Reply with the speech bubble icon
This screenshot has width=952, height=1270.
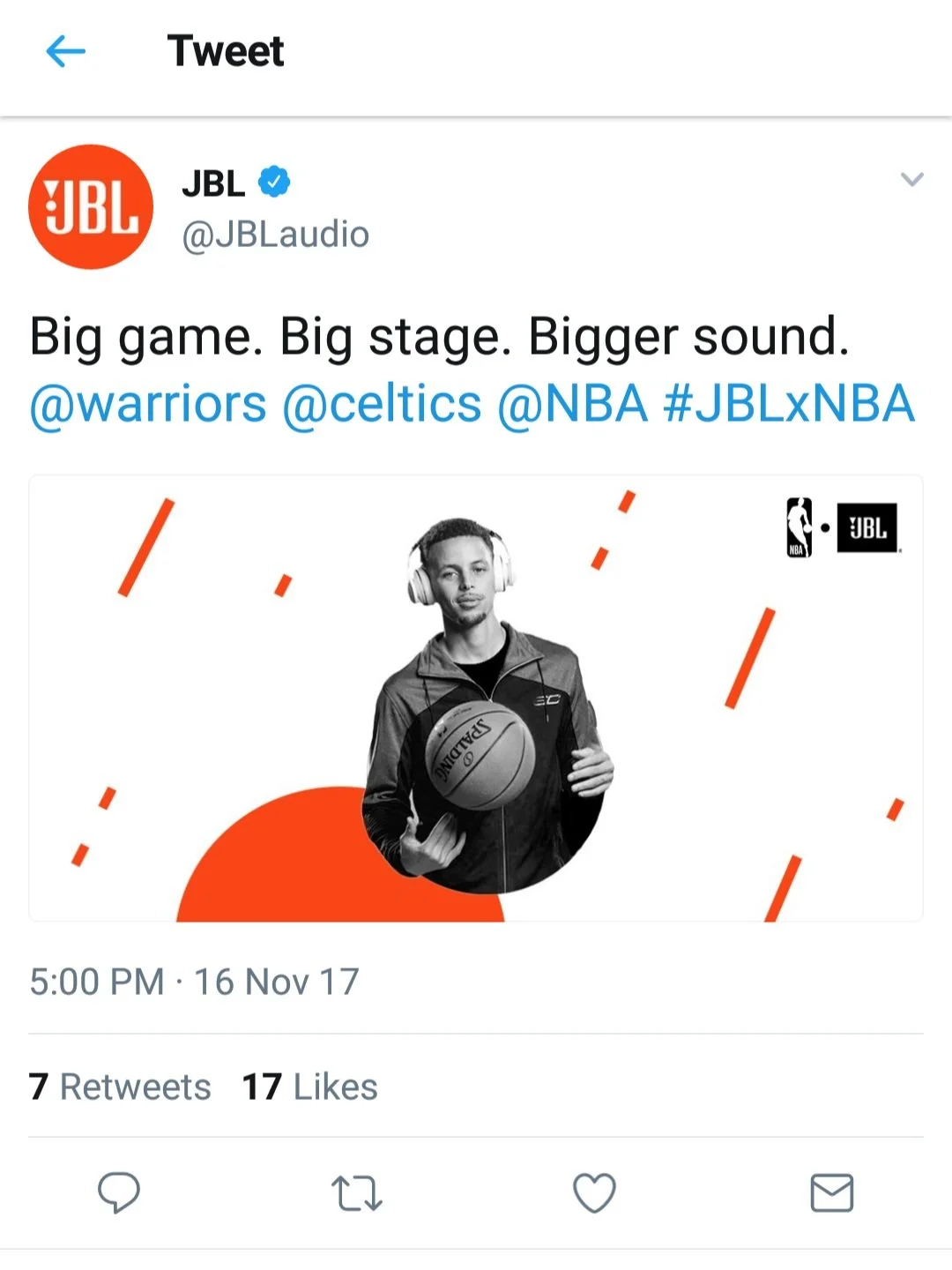(119, 1193)
